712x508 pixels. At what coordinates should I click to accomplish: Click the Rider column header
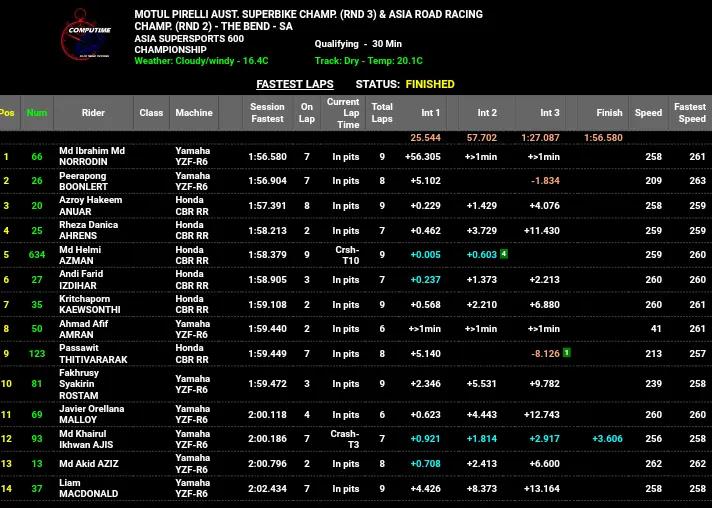pyautogui.click(x=93, y=113)
